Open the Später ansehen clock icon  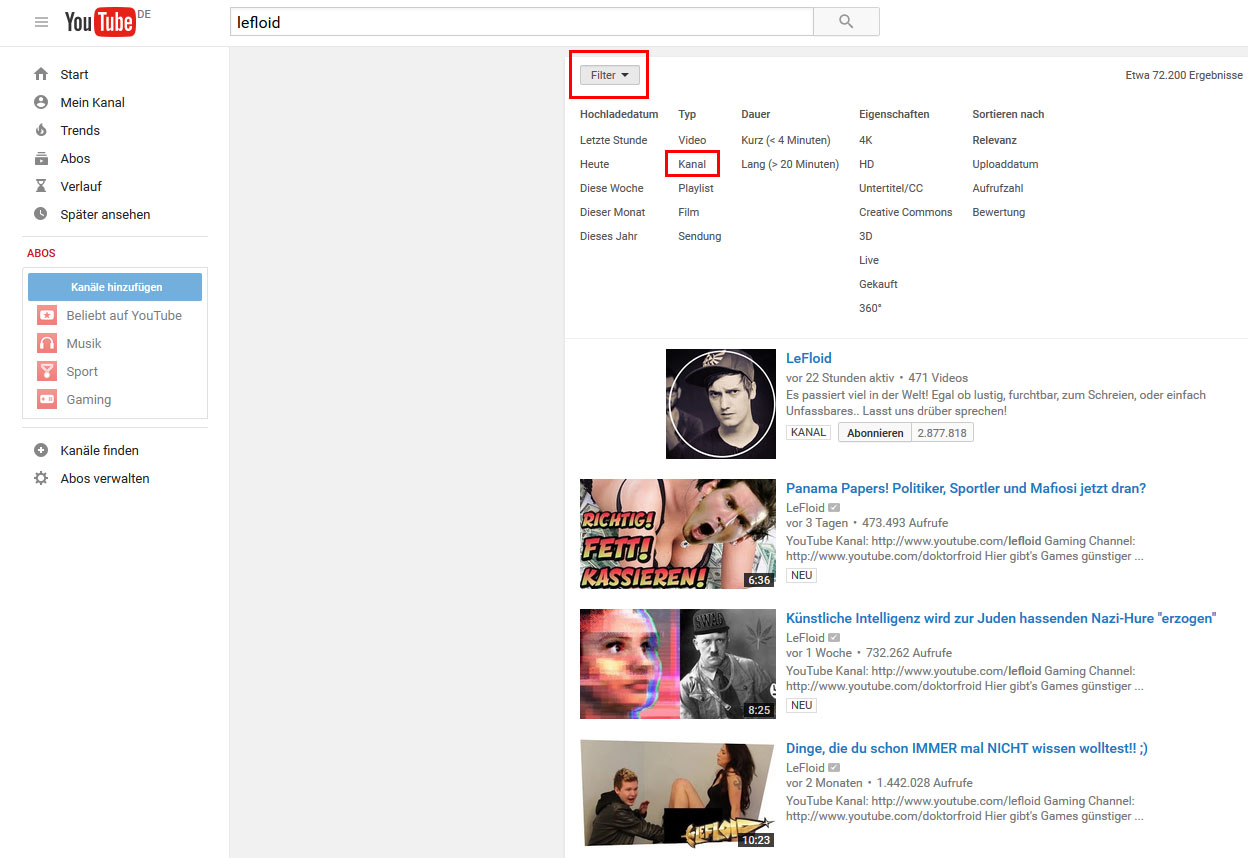41,214
